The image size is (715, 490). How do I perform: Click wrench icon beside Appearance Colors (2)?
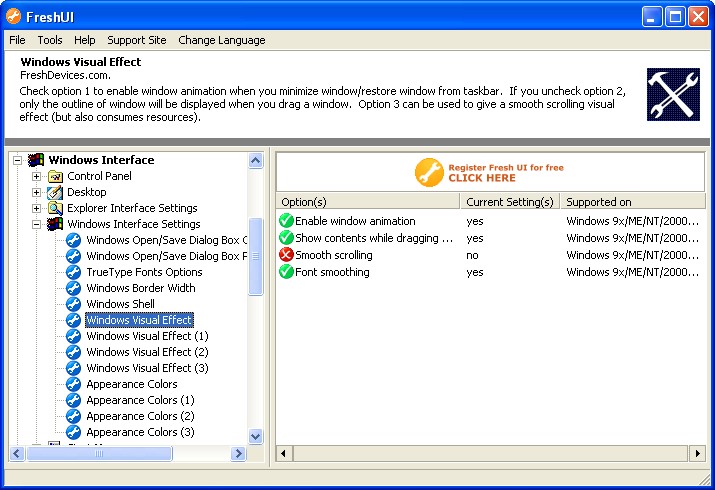[x=73, y=416]
